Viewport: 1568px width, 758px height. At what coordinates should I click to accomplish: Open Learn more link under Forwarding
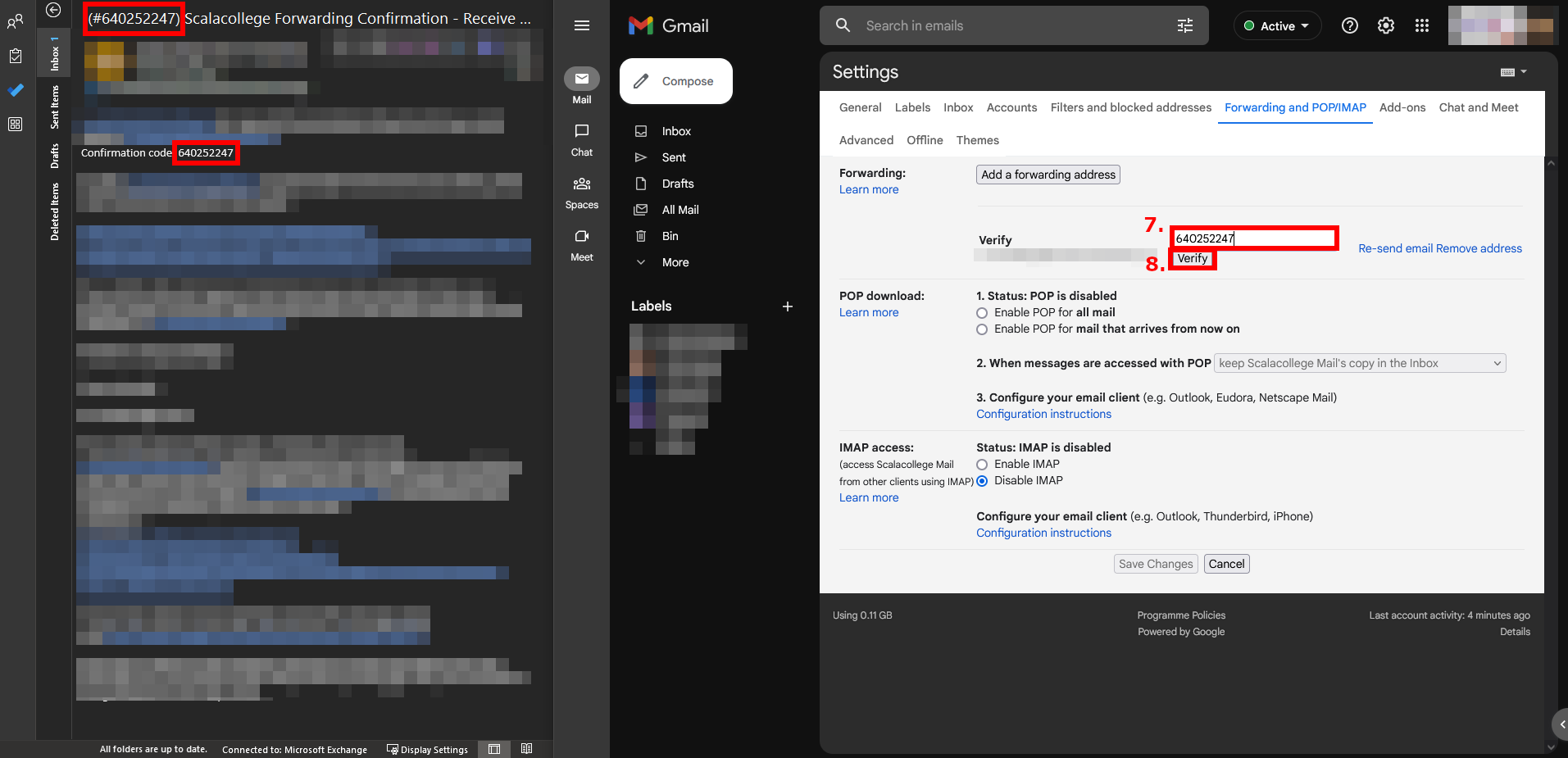[x=869, y=189]
